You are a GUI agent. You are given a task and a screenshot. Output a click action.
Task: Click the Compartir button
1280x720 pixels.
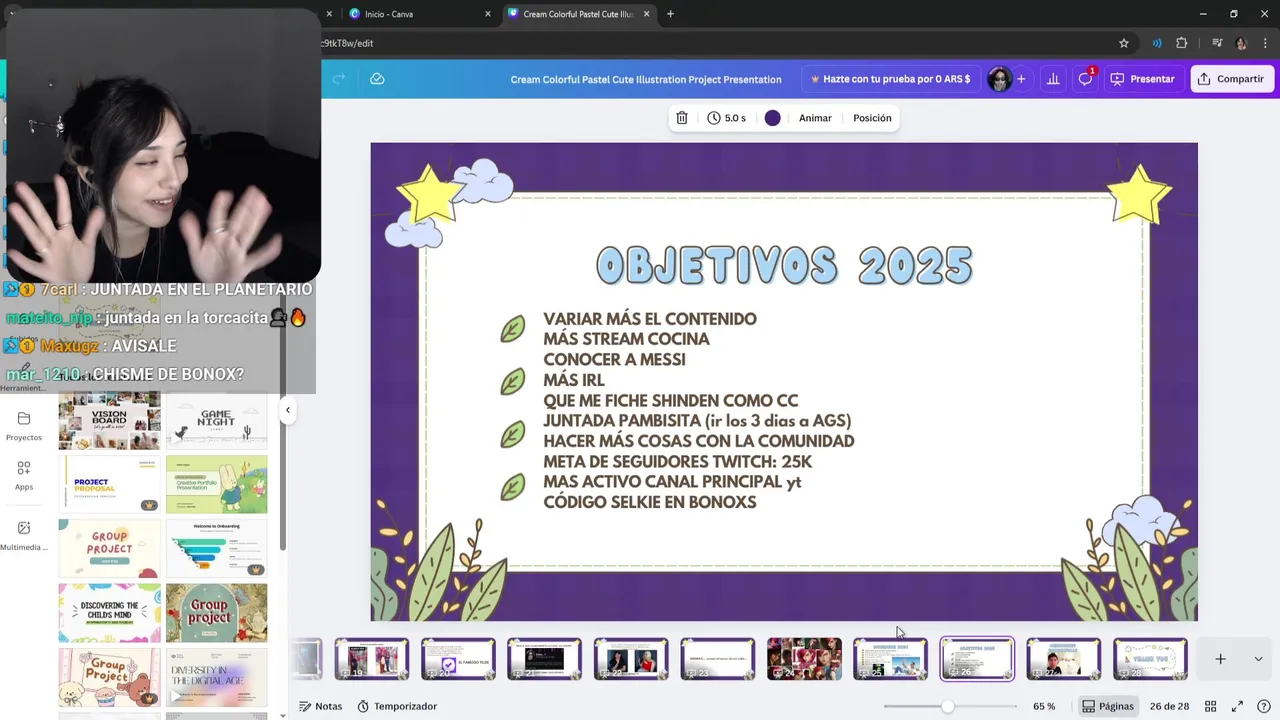1231,79
